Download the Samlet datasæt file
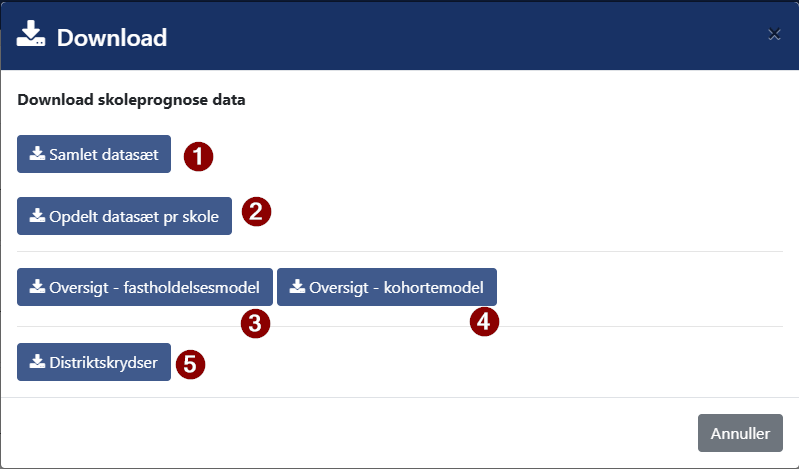The image size is (799, 469). tap(94, 155)
